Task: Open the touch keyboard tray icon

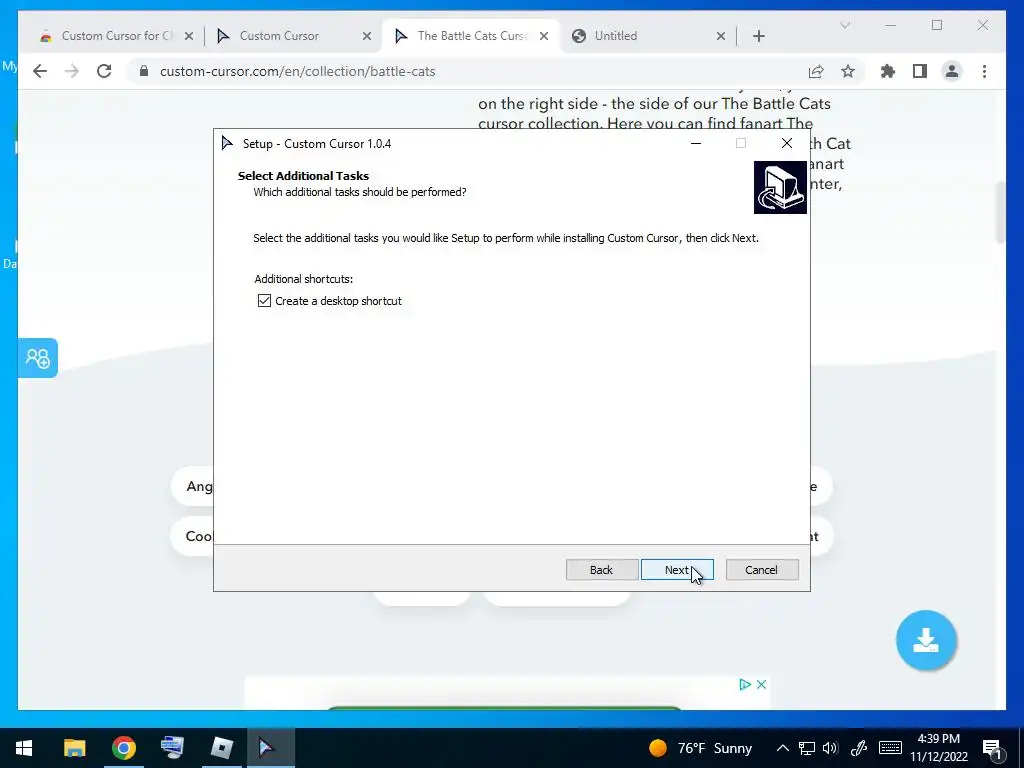Action: 890,748
